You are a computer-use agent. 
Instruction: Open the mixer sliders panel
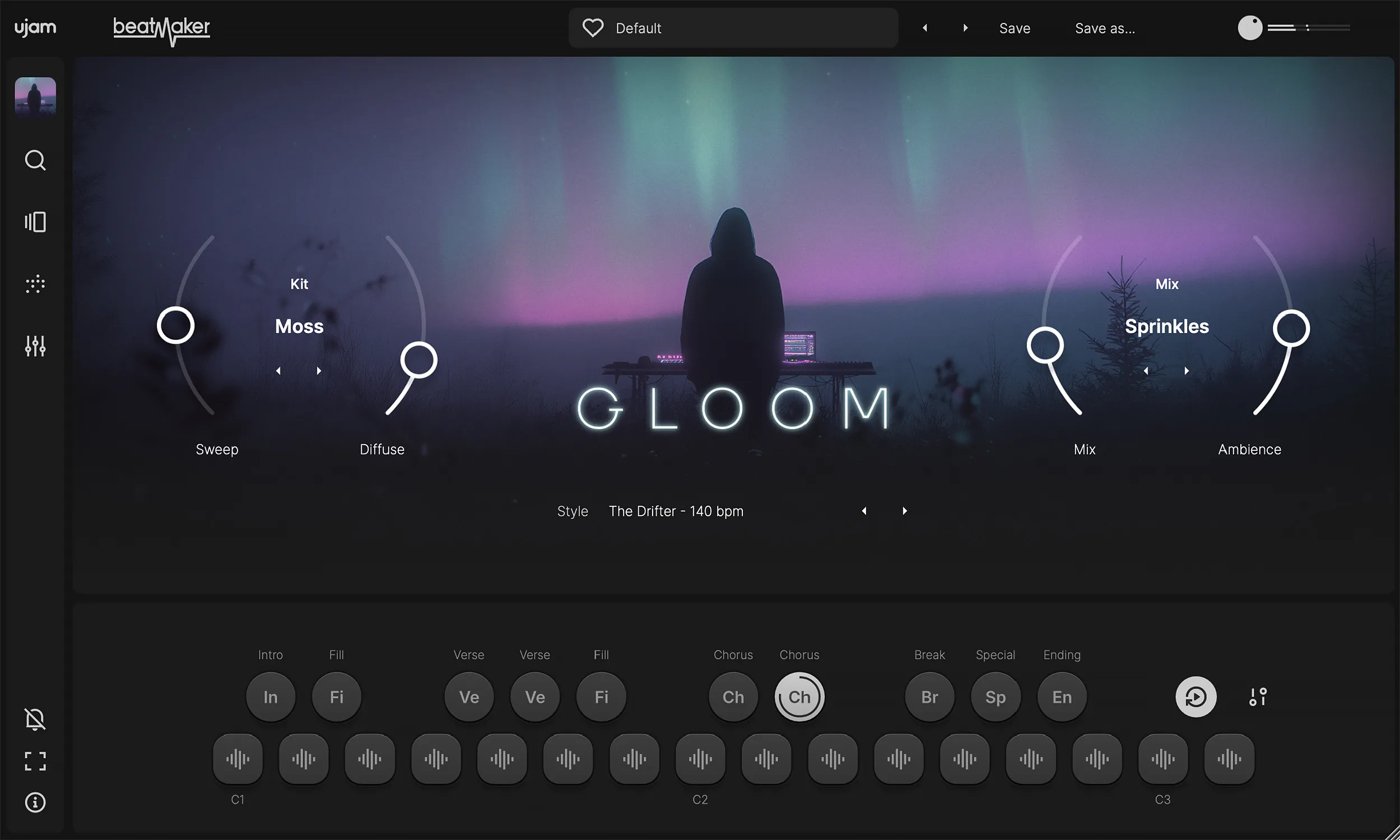[x=35, y=346]
